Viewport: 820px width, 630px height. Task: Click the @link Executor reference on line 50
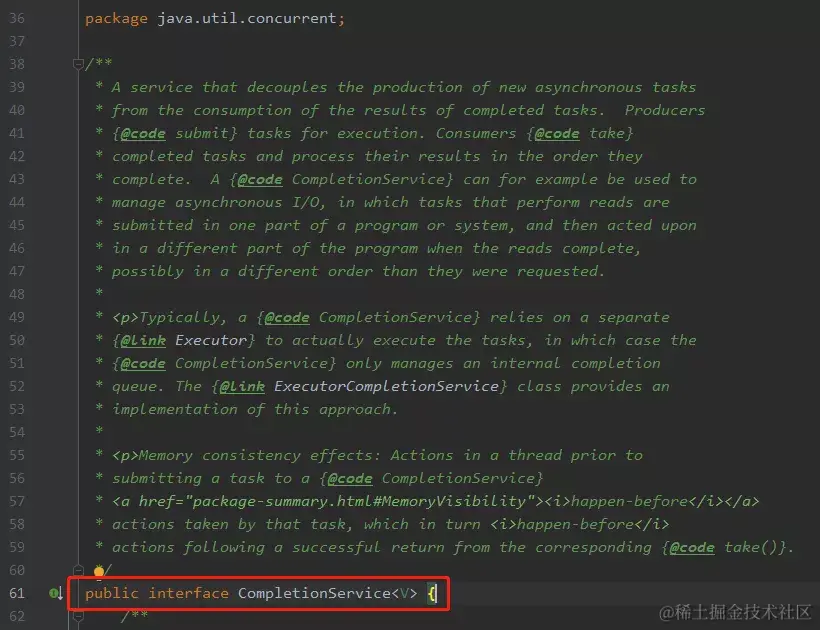coord(210,340)
